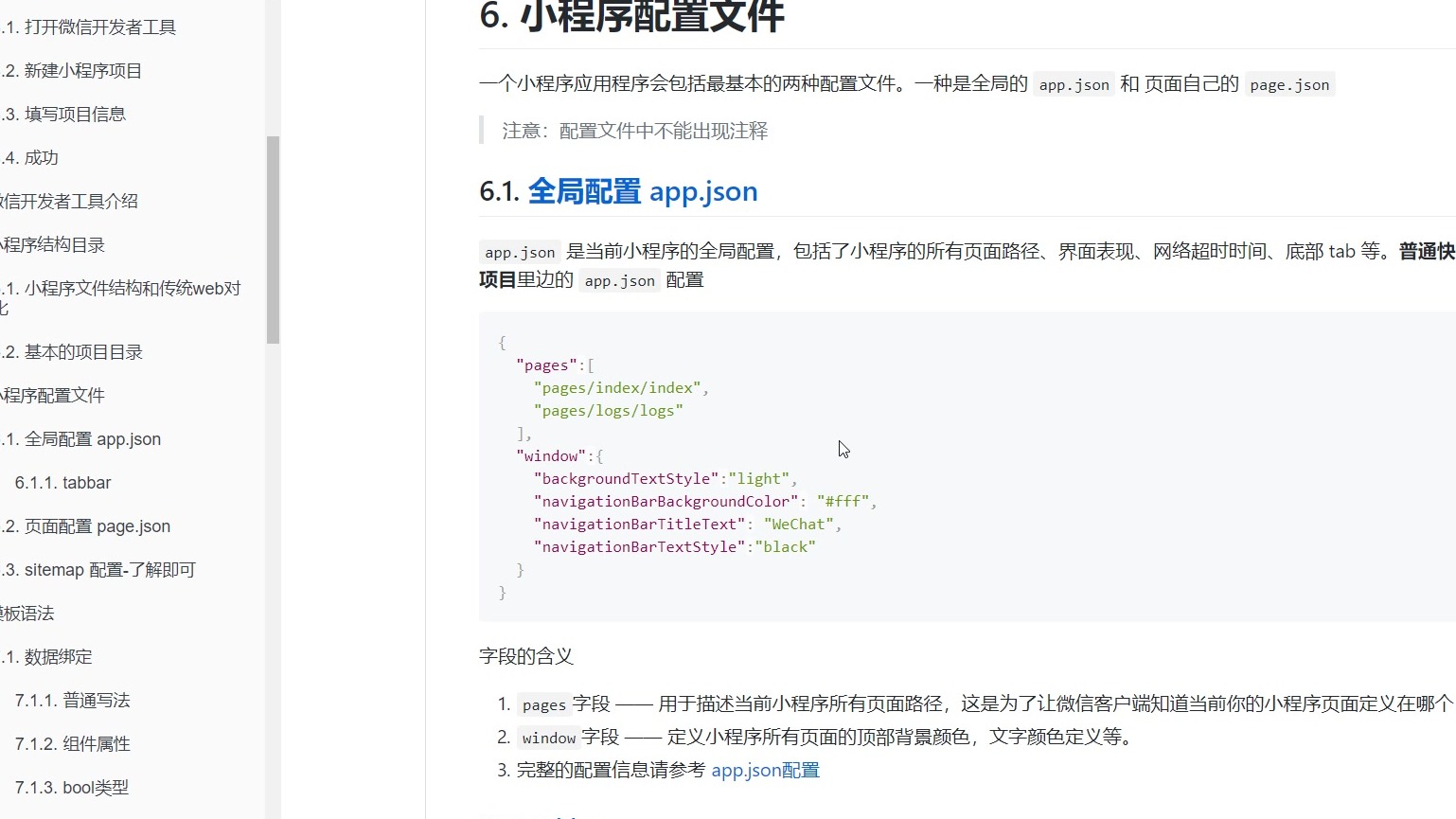Image resolution: width=1456 pixels, height=819 pixels.
Task: Open 模板语法 chapter in the outline
Action: 28,614
